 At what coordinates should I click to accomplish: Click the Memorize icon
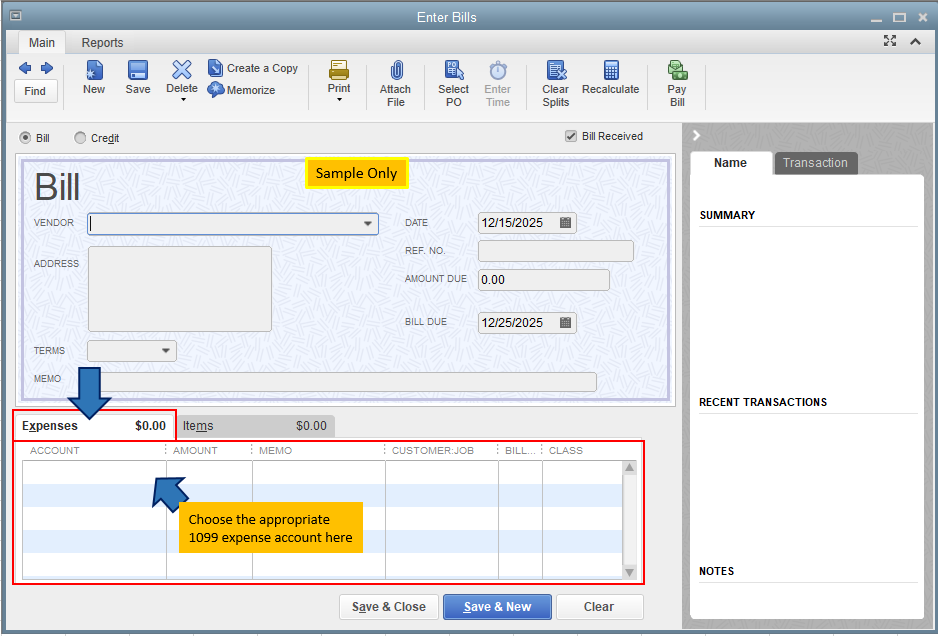[x=215, y=90]
